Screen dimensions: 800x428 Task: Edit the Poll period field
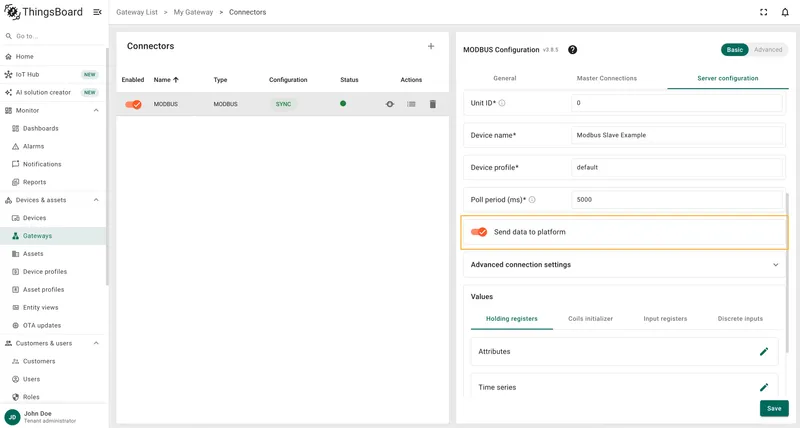pos(677,200)
